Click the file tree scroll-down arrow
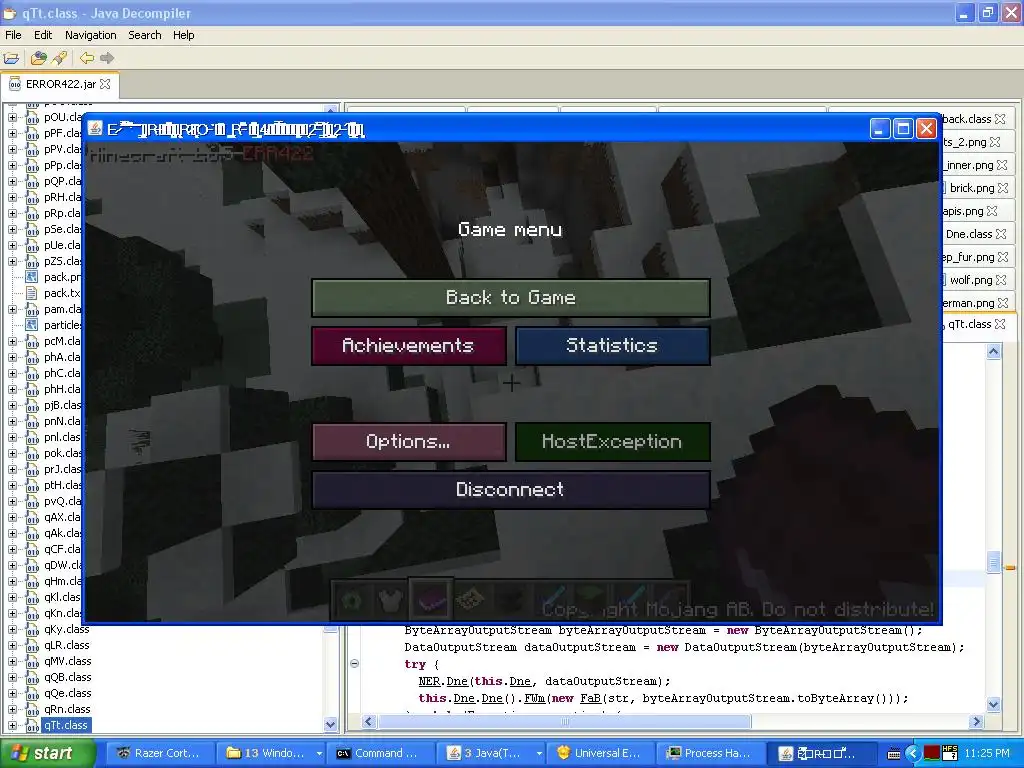 [330, 724]
